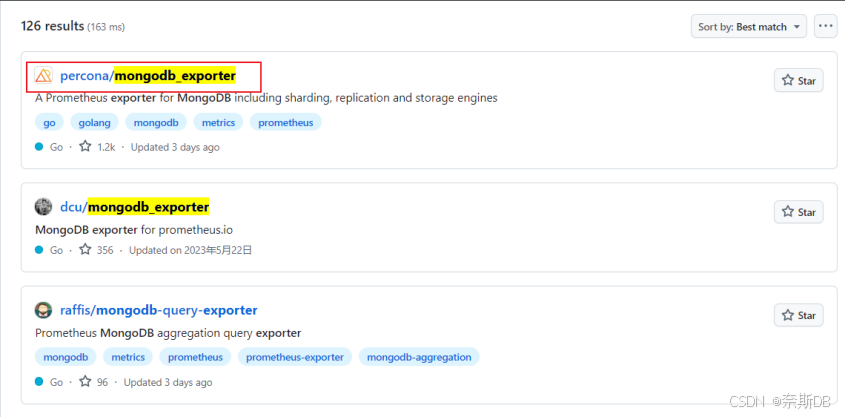This screenshot has width=846, height=417.
Task: Open the percona/mongodb_exporter repository link
Action: tap(148, 76)
